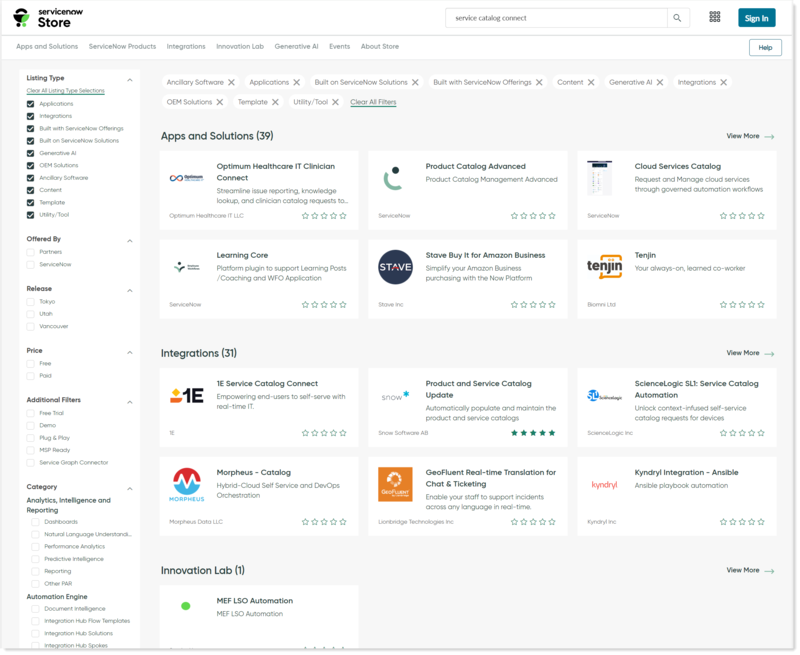The image size is (800, 655).
Task: Remove the Utility/Tool filter chip
Action: pos(336,102)
